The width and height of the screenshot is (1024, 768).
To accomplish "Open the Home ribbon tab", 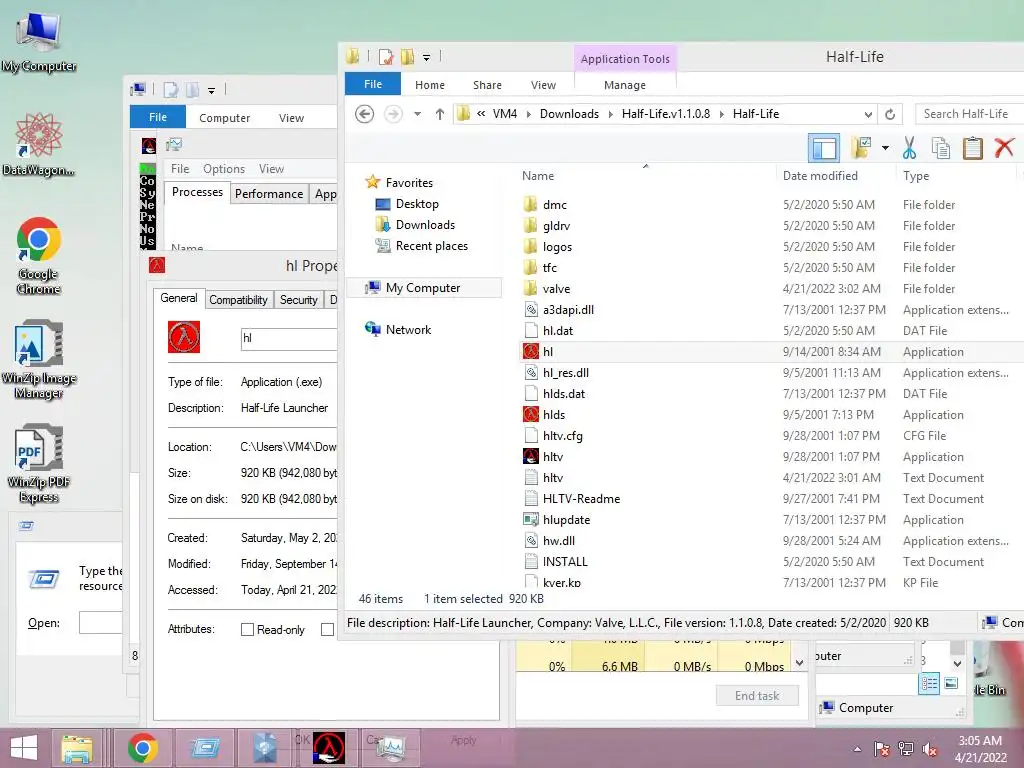I will 430,85.
